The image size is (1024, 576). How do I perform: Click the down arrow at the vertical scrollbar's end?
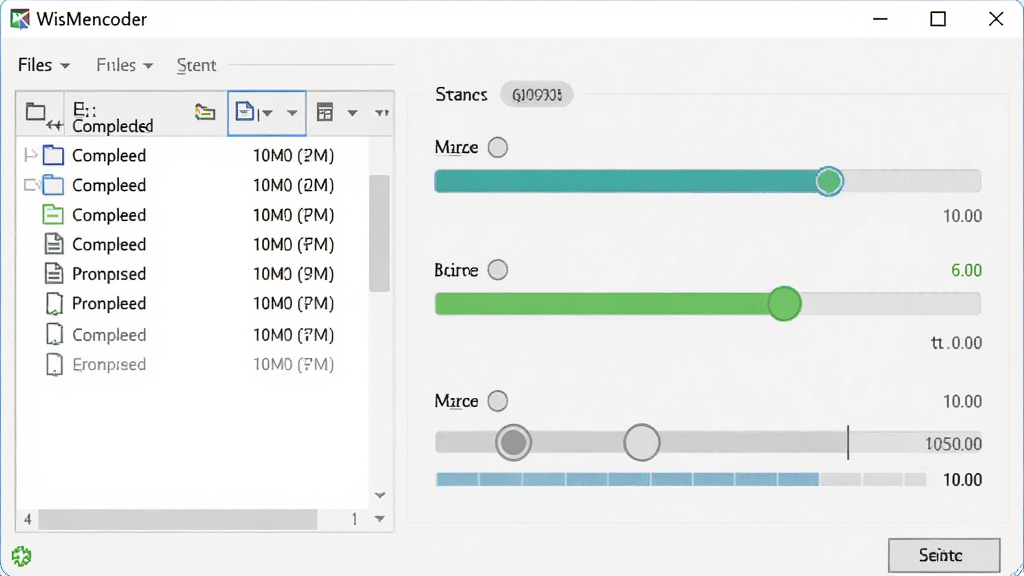[x=380, y=496]
